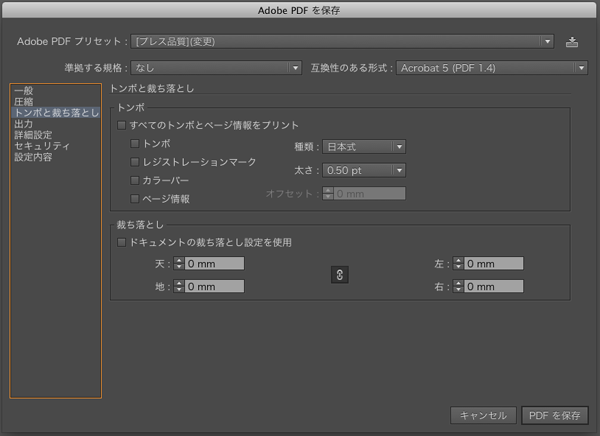The width and height of the screenshot is (600, 436).
Task: Check ドキュメントの裁ち落とし設定を使用
Action: (x=122, y=242)
